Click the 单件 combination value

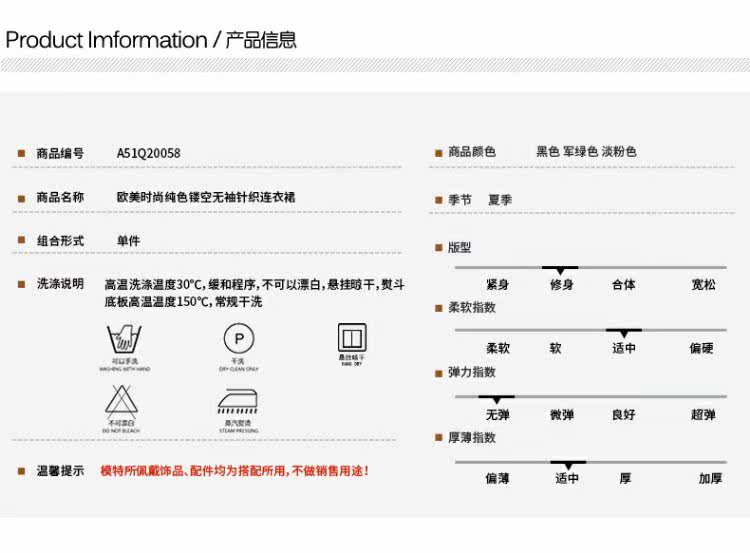coord(129,241)
